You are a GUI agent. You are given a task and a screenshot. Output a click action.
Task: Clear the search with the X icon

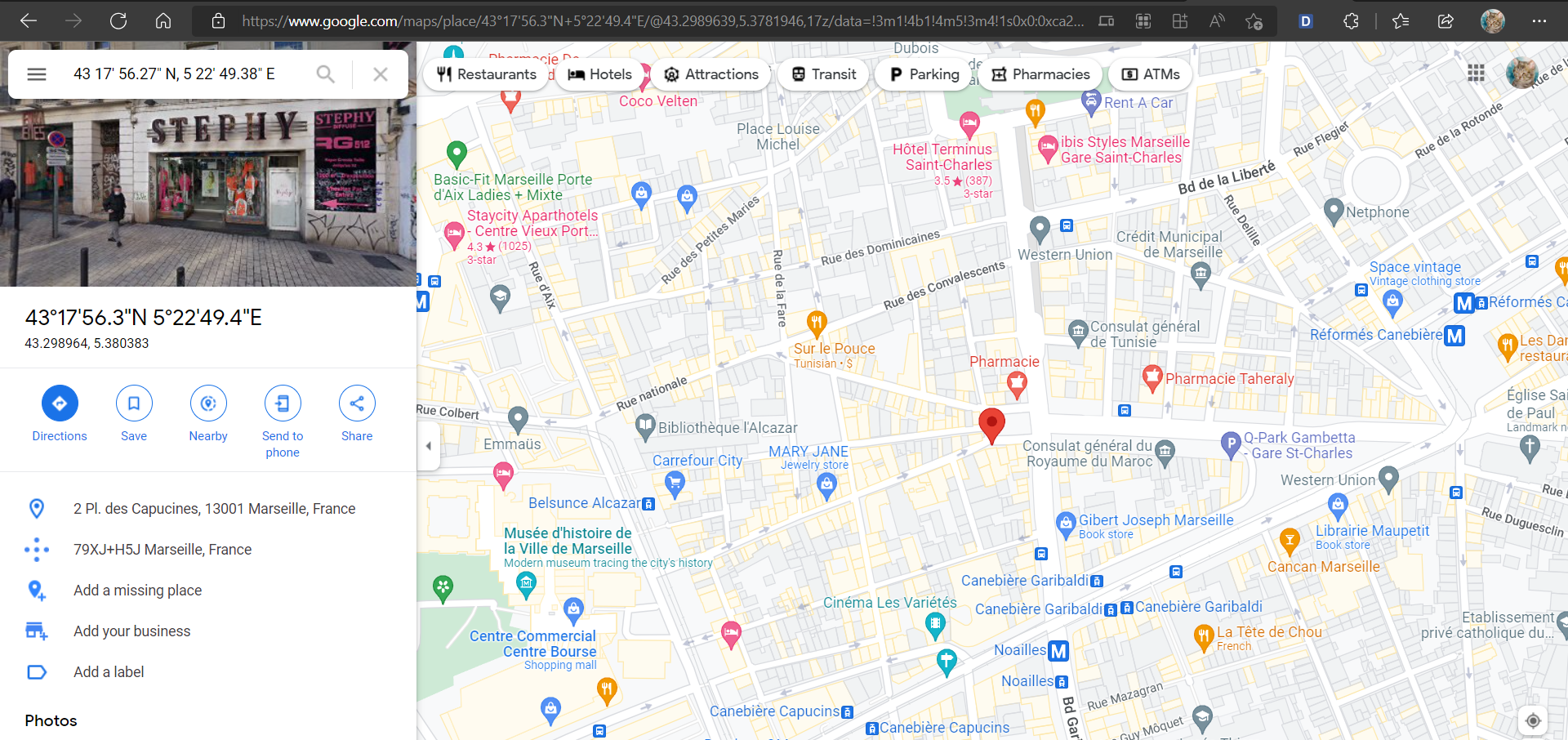381,74
